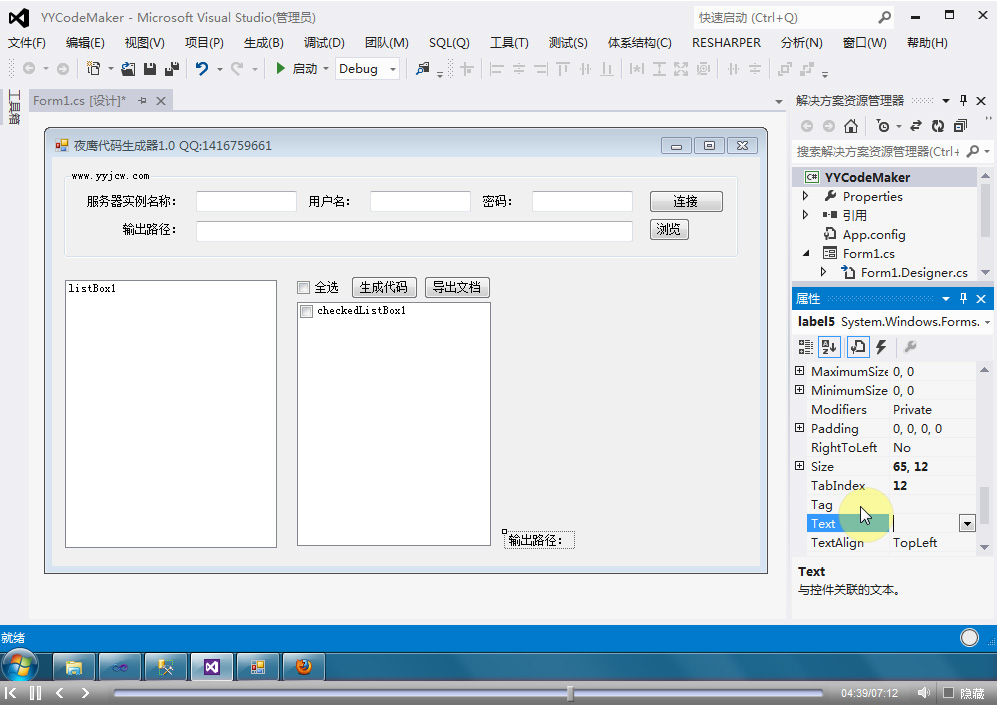Click the Sync with Active Document icon
The image size is (997, 705).
[916, 126]
